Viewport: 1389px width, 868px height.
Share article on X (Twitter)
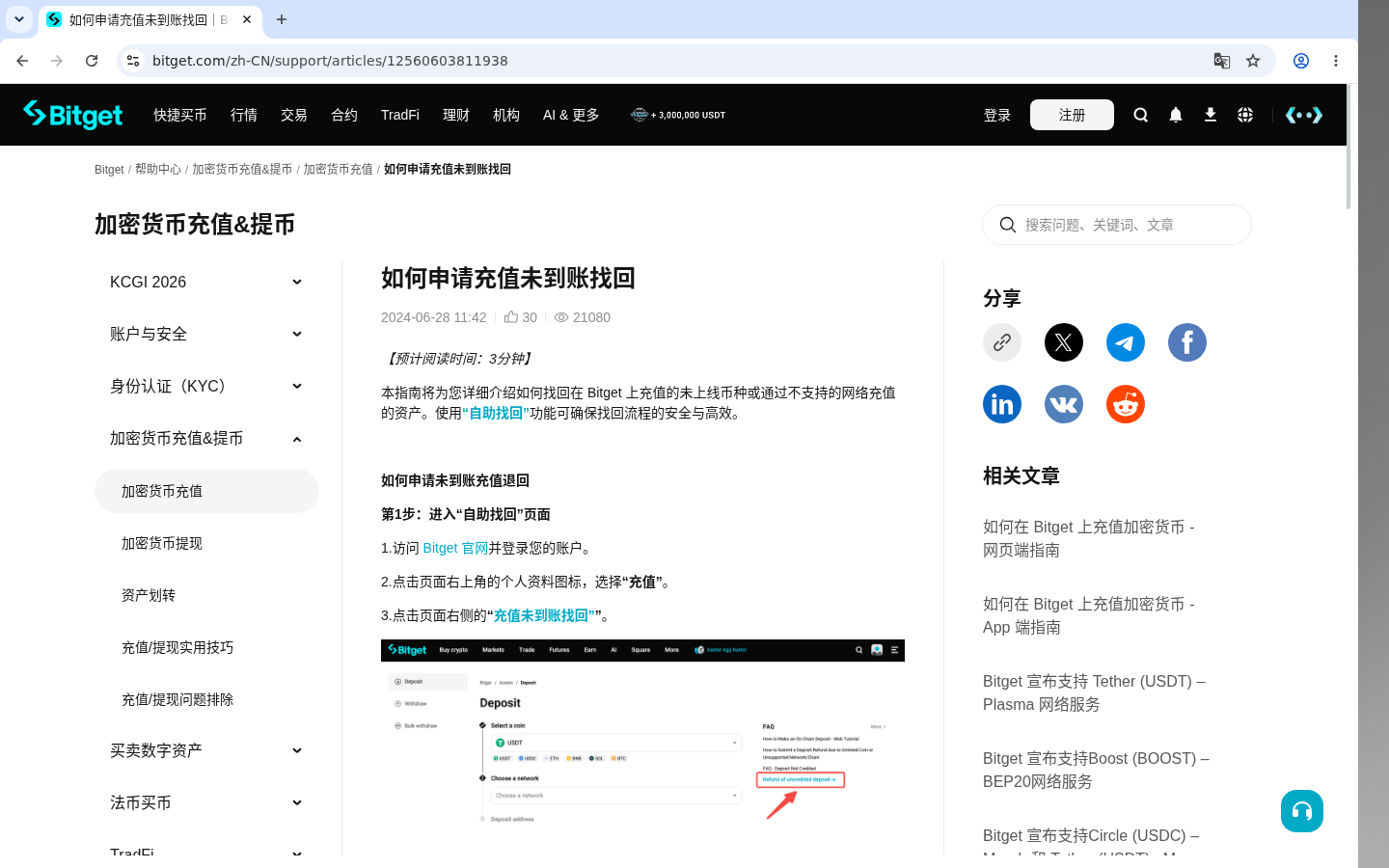[1064, 342]
